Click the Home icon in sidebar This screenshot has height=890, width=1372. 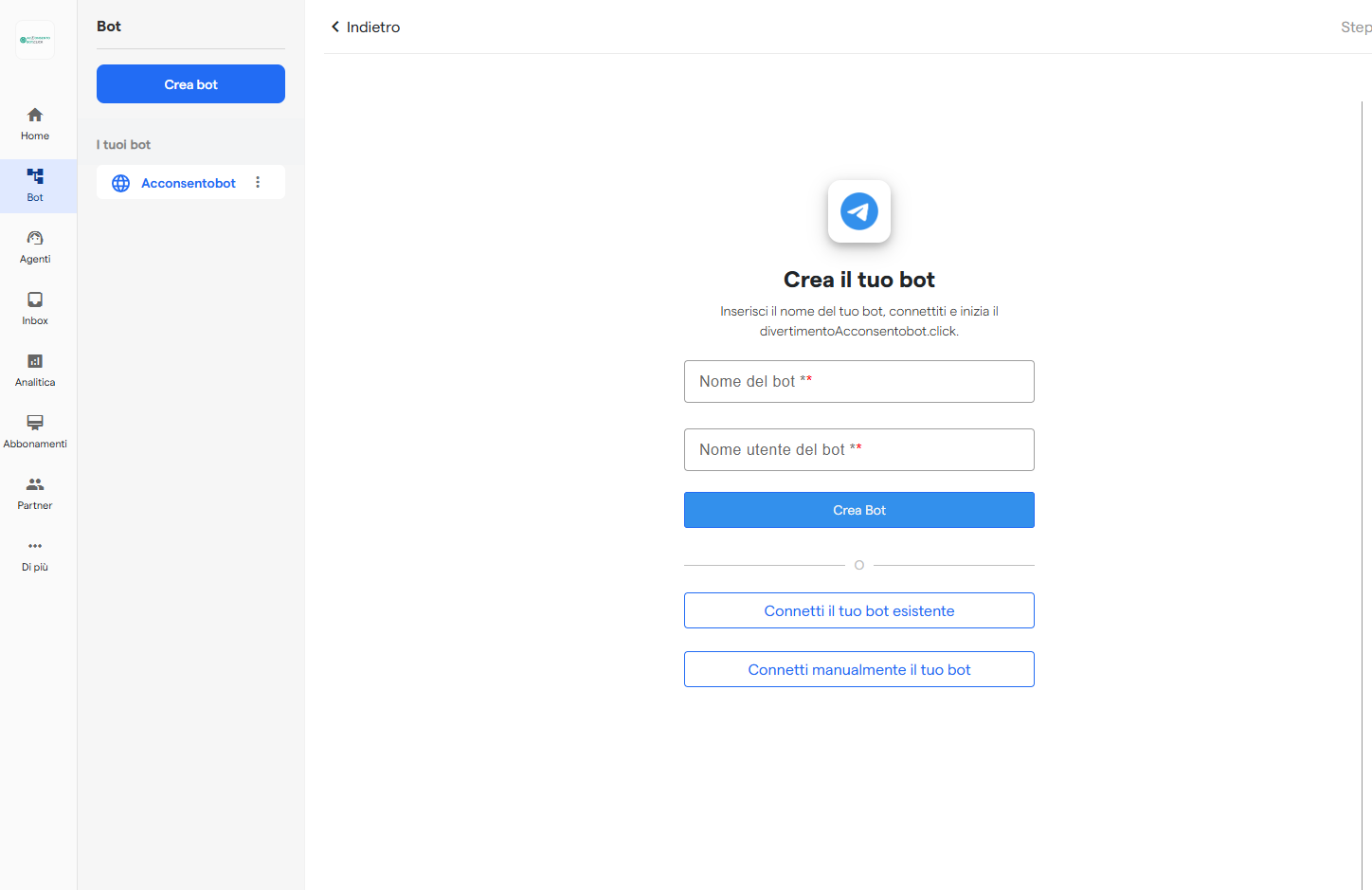pos(35,115)
